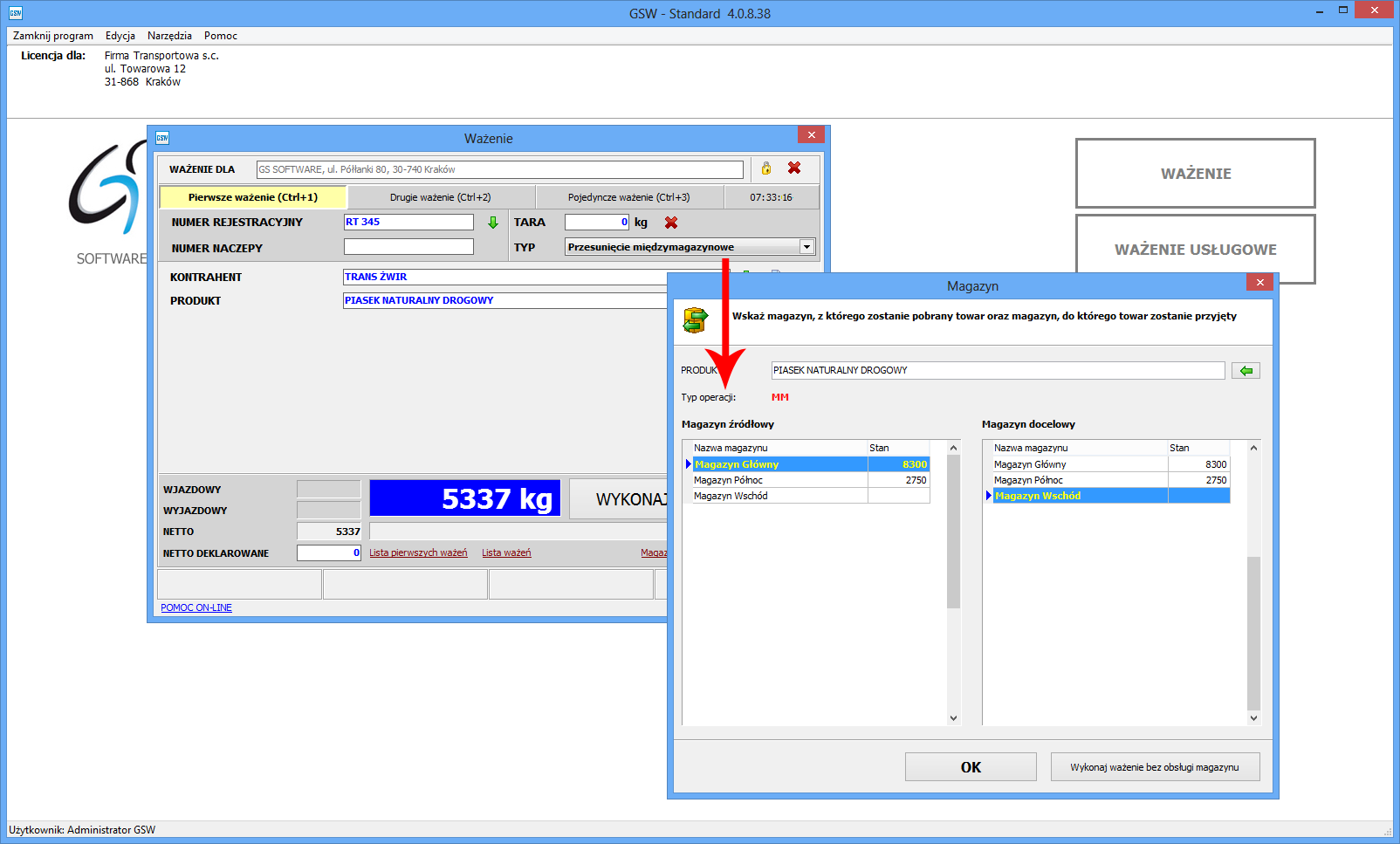This screenshot has width=1400, height=844.
Task: Click the red X next to the padlock icon
Action: click(794, 168)
